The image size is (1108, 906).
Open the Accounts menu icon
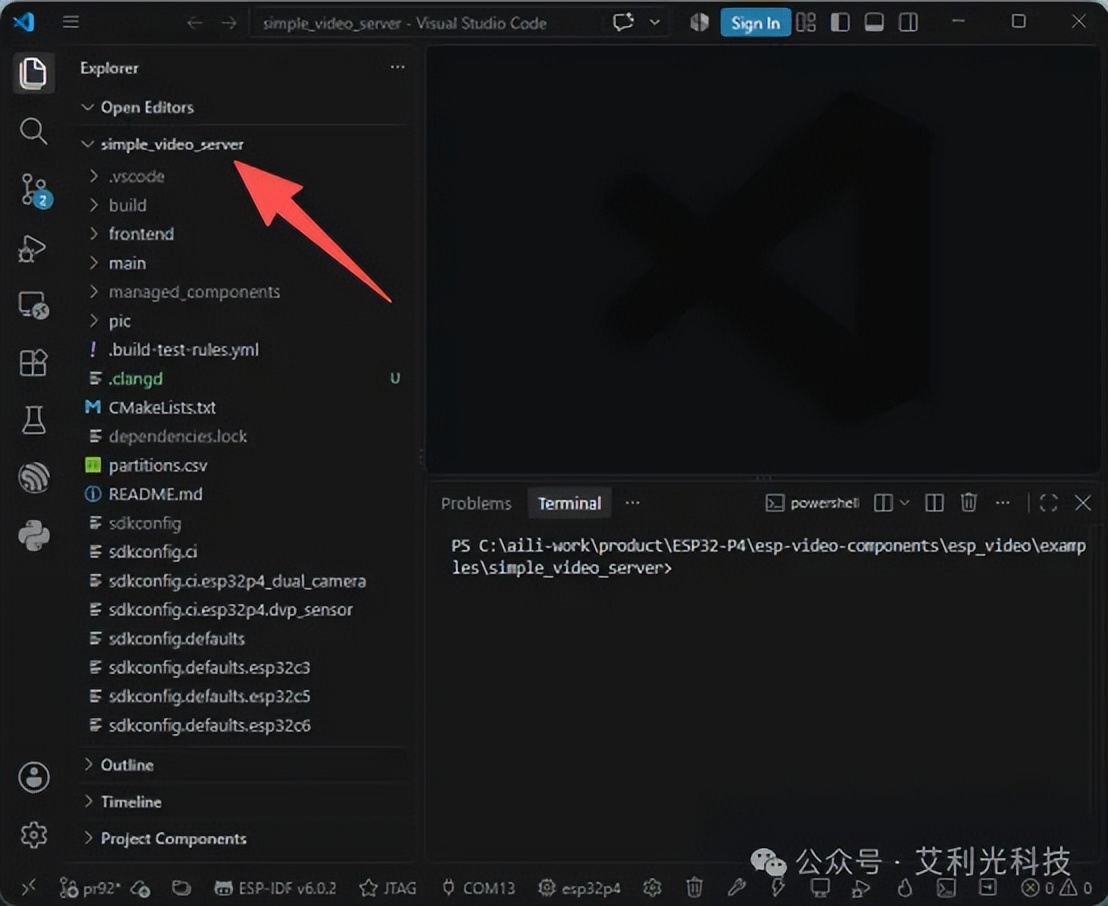34,777
